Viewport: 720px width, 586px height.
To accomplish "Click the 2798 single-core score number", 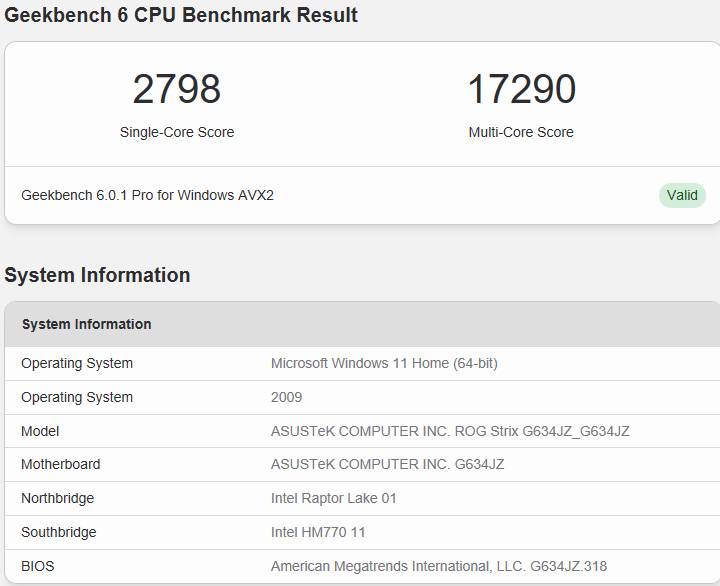I will click(177, 89).
